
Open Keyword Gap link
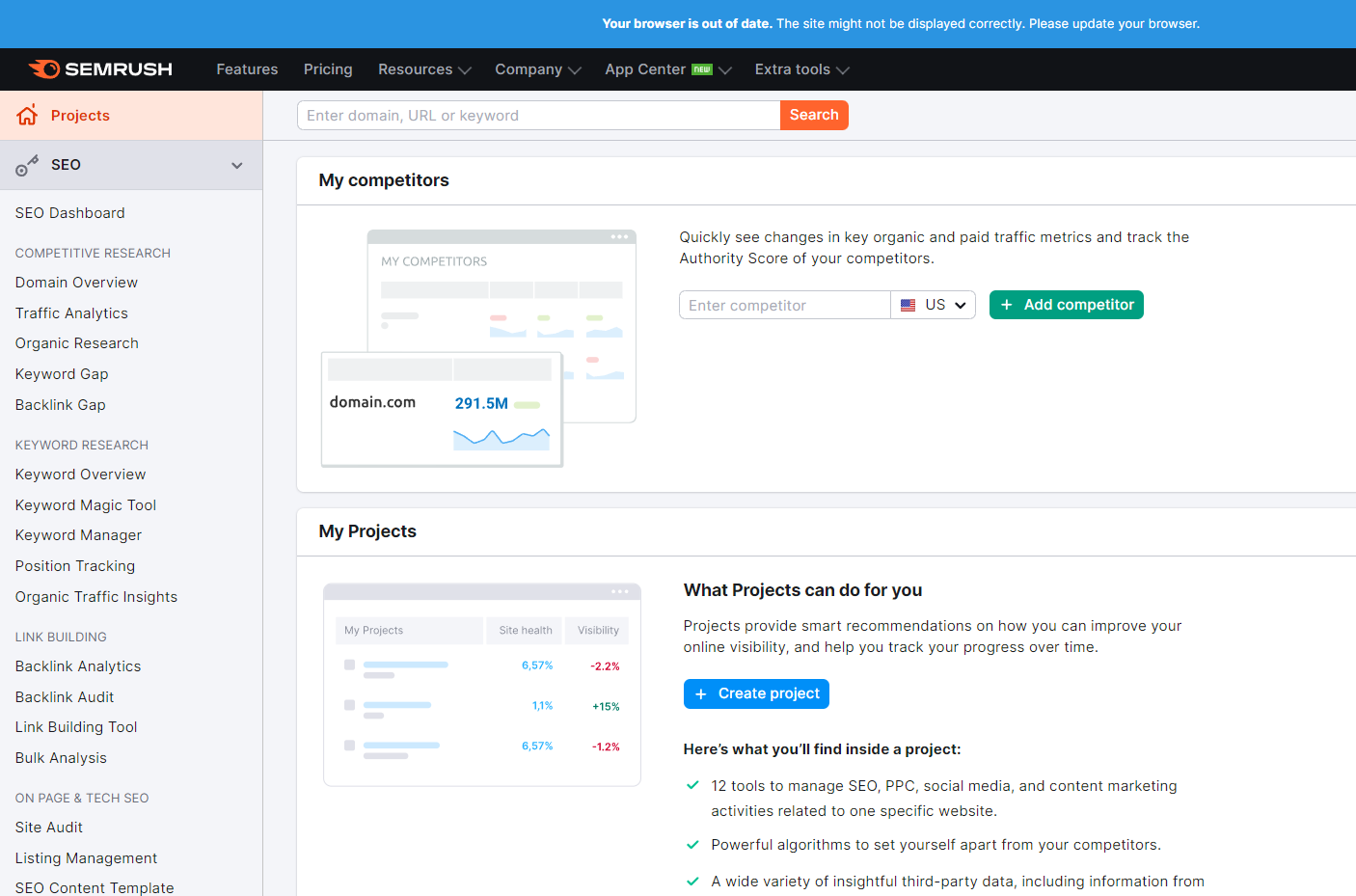(x=62, y=374)
